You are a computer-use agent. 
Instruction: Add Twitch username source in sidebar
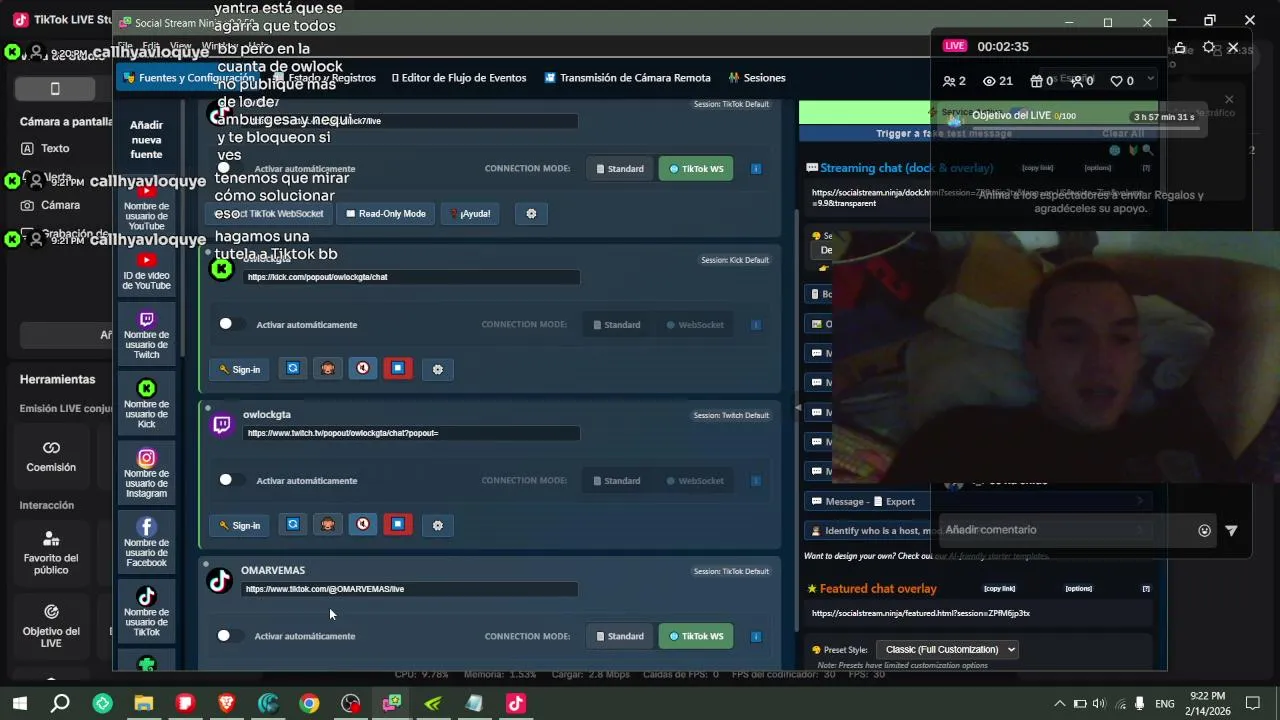(146, 335)
